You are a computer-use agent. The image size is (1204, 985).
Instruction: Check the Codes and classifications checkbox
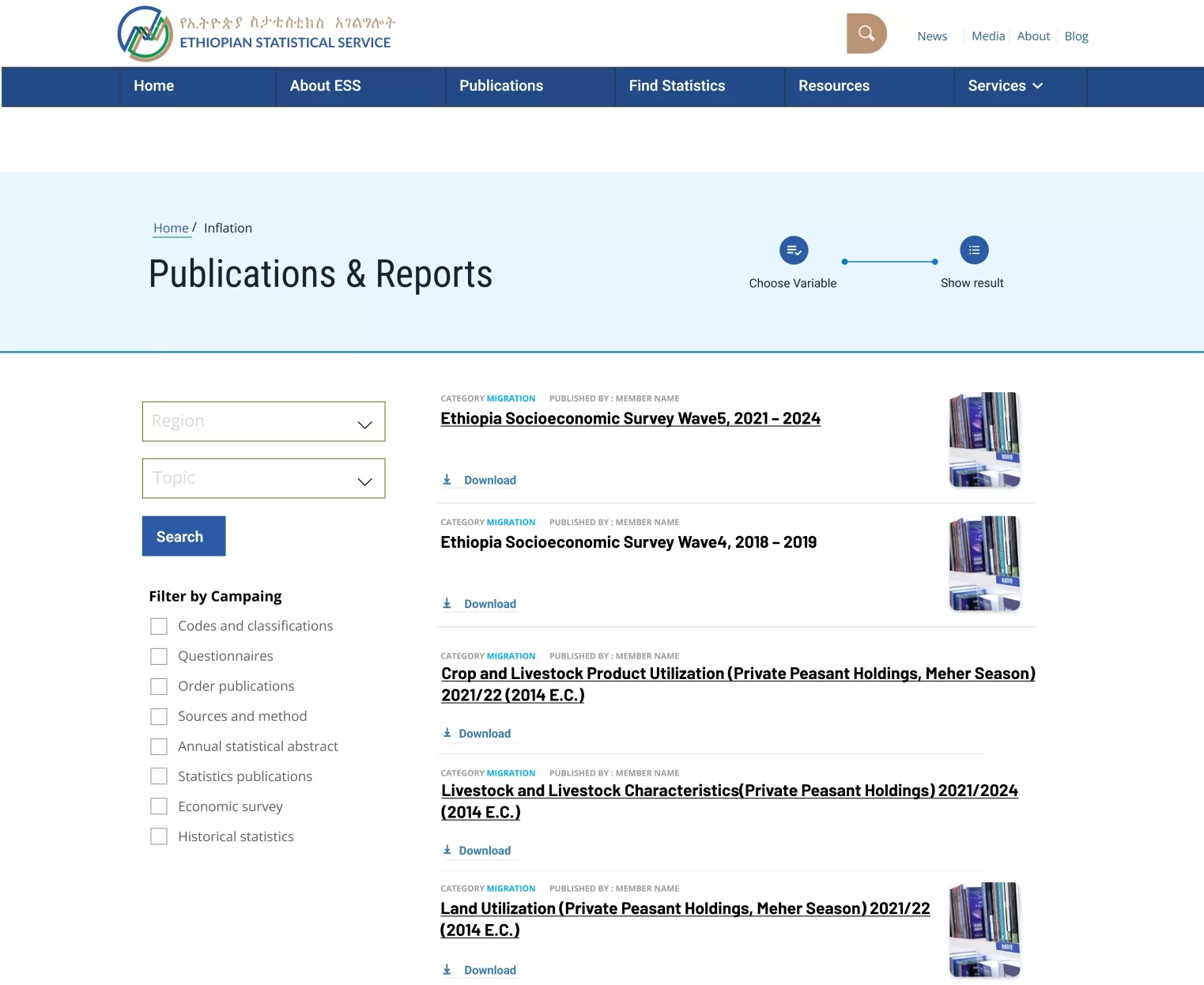(x=159, y=626)
